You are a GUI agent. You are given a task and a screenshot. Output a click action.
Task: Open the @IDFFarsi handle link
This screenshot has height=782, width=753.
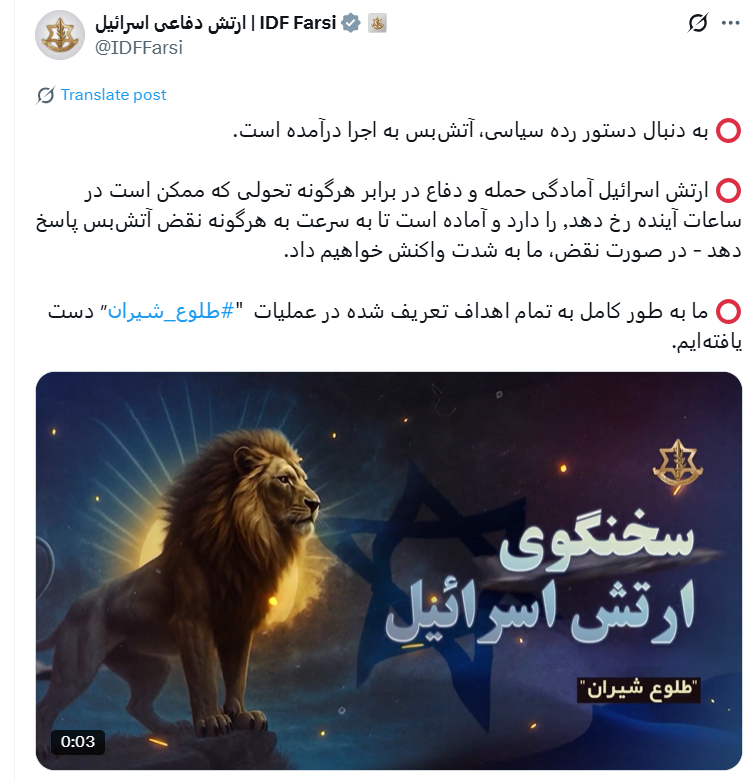click(x=139, y=48)
